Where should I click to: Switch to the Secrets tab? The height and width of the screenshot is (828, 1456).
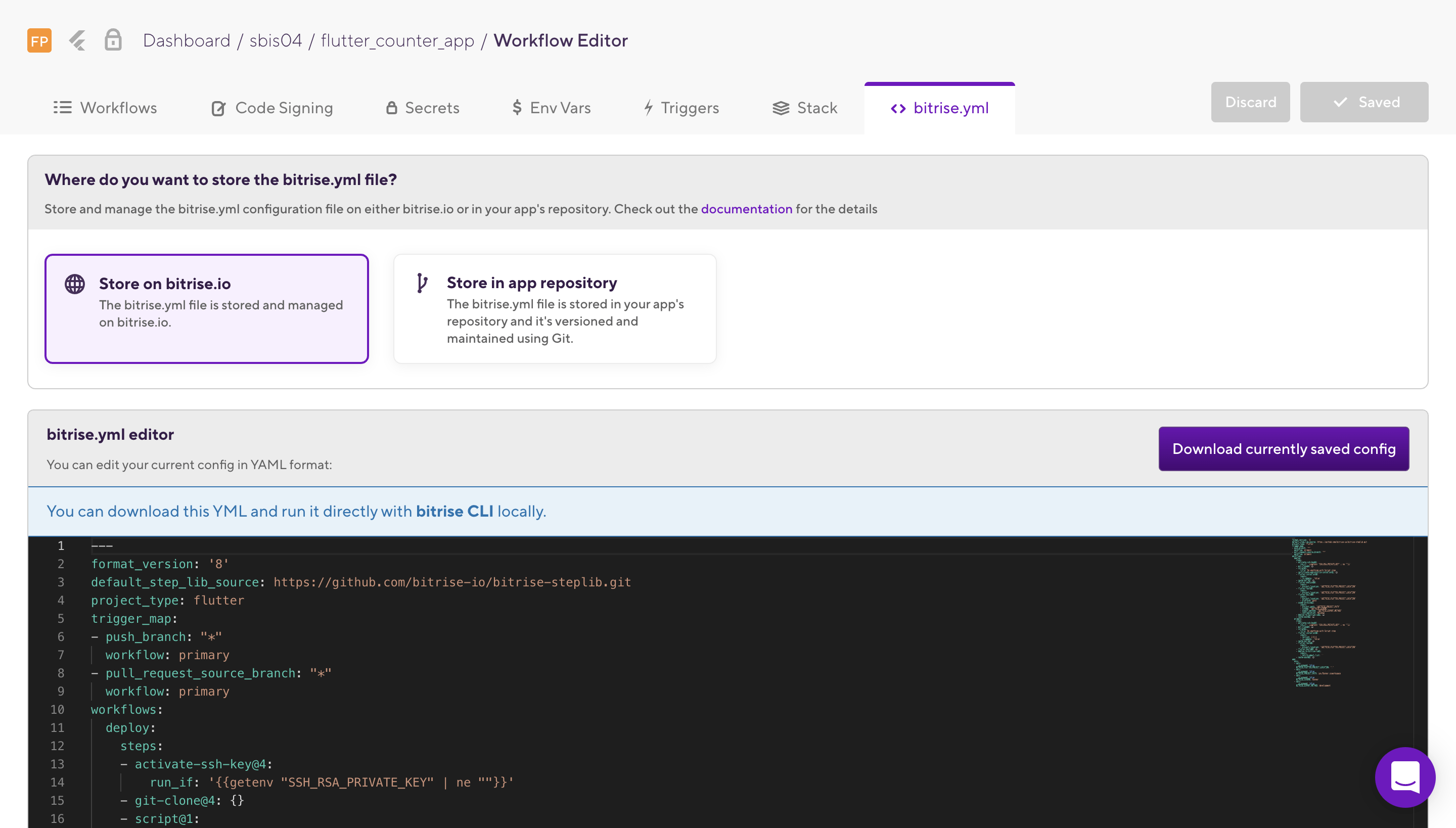(423, 108)
